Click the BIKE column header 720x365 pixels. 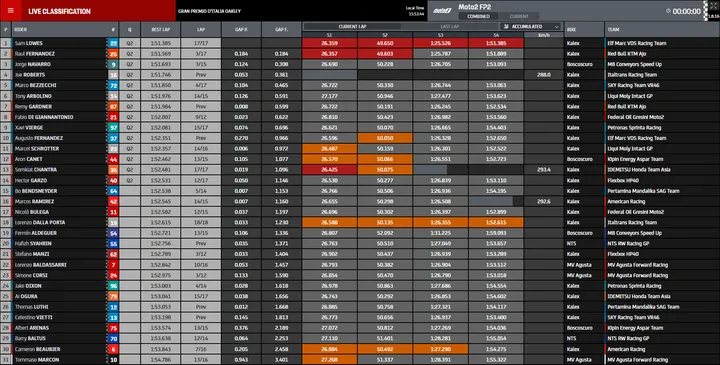tap(571, 29)
